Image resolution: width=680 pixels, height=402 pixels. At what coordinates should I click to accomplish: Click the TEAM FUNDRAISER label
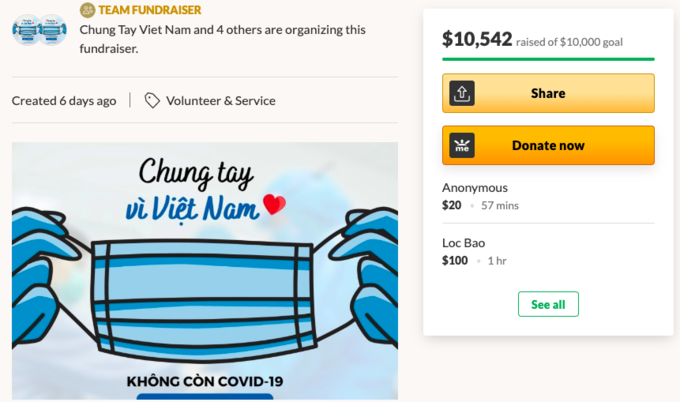150,10
